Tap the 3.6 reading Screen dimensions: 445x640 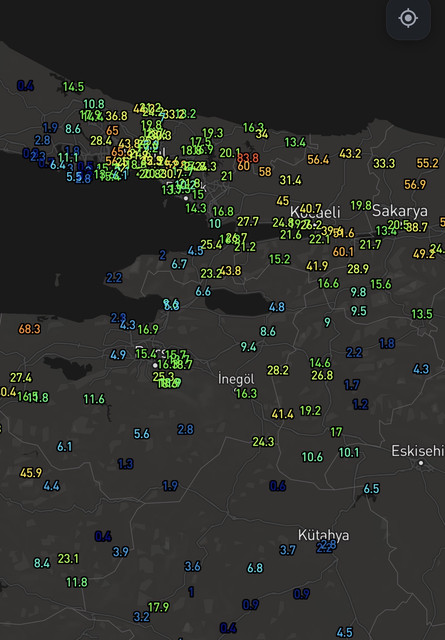[192, 567]
